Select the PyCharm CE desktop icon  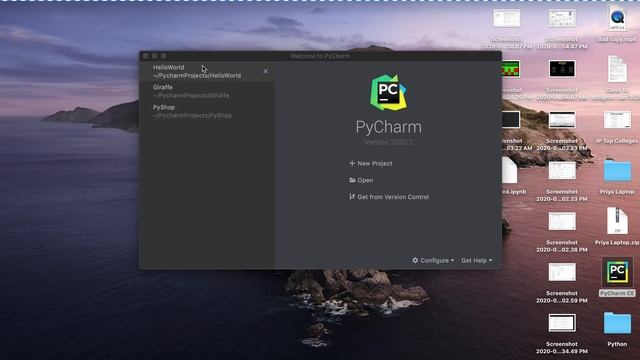pyautogui.click(x=617, y=273)
